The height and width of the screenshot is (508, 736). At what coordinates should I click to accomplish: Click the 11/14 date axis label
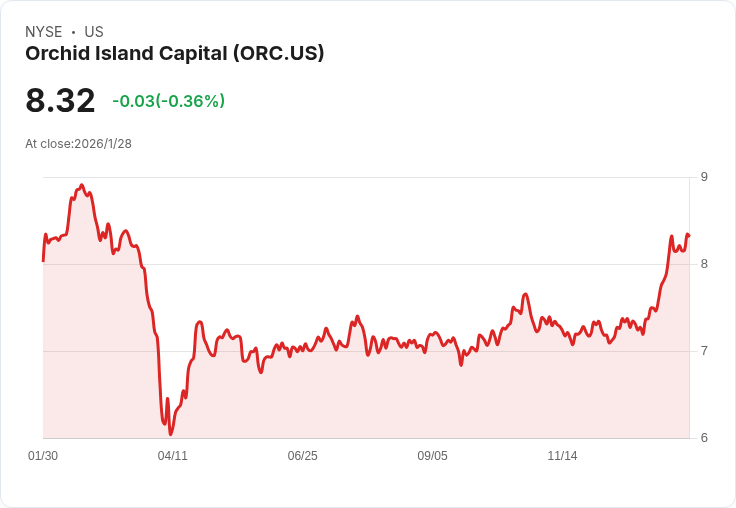pos(562,455)
